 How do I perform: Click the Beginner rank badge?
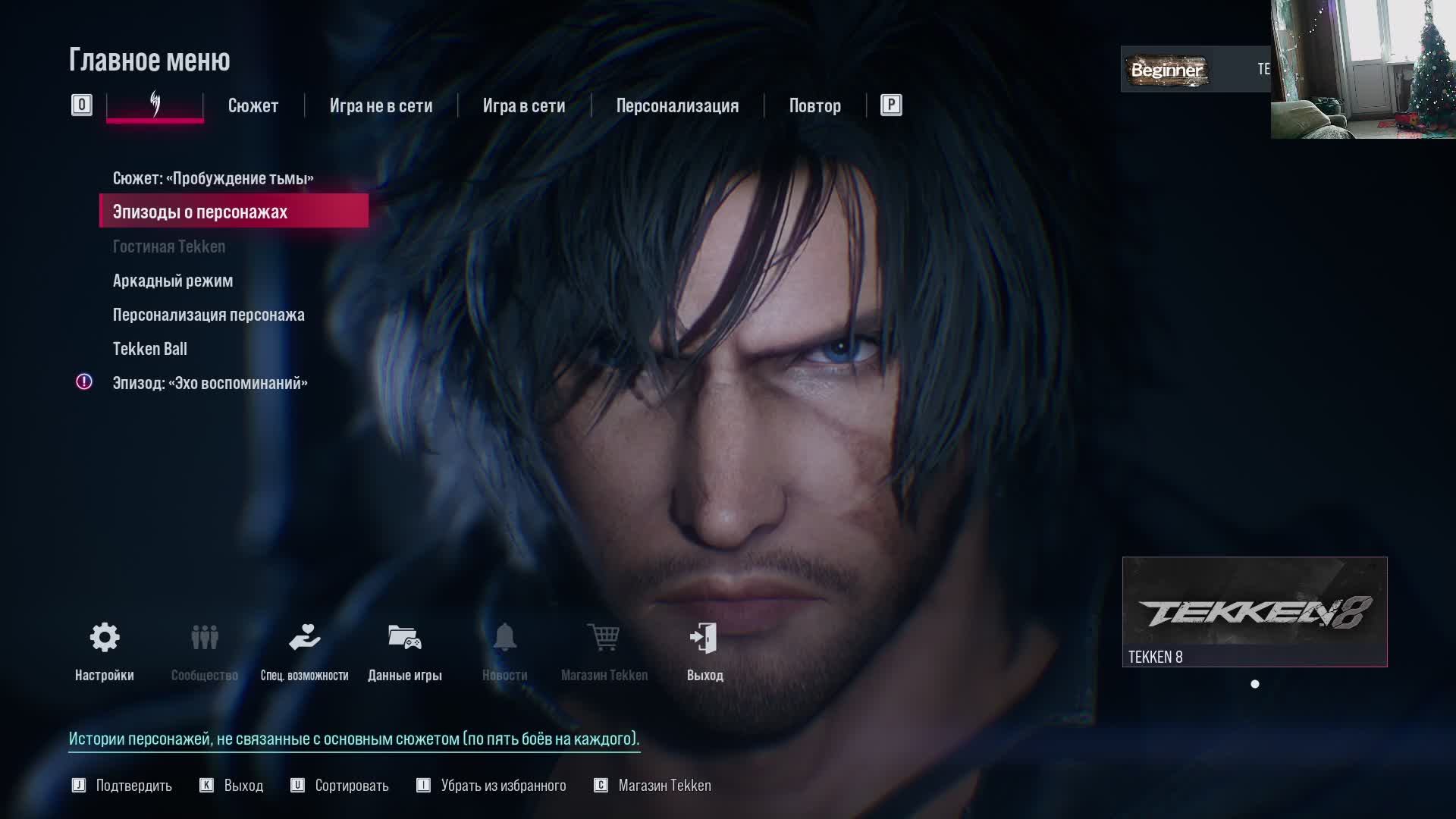pyautogui.click(x=1166, y=70)
